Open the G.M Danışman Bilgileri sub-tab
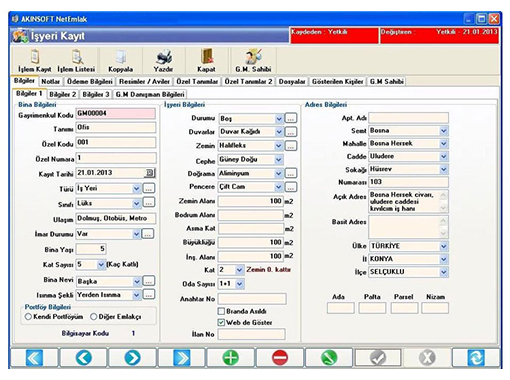510x380 pixels. pyautogui.click(x=150, y=94)
